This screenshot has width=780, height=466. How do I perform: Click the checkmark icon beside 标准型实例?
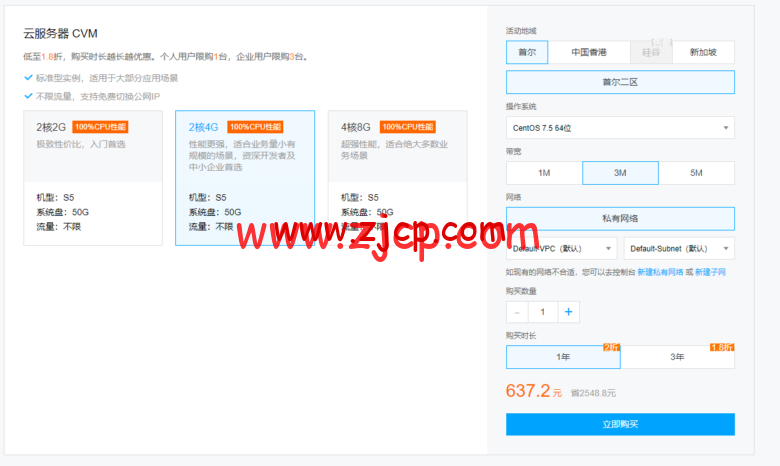click(x=28, y=78)
